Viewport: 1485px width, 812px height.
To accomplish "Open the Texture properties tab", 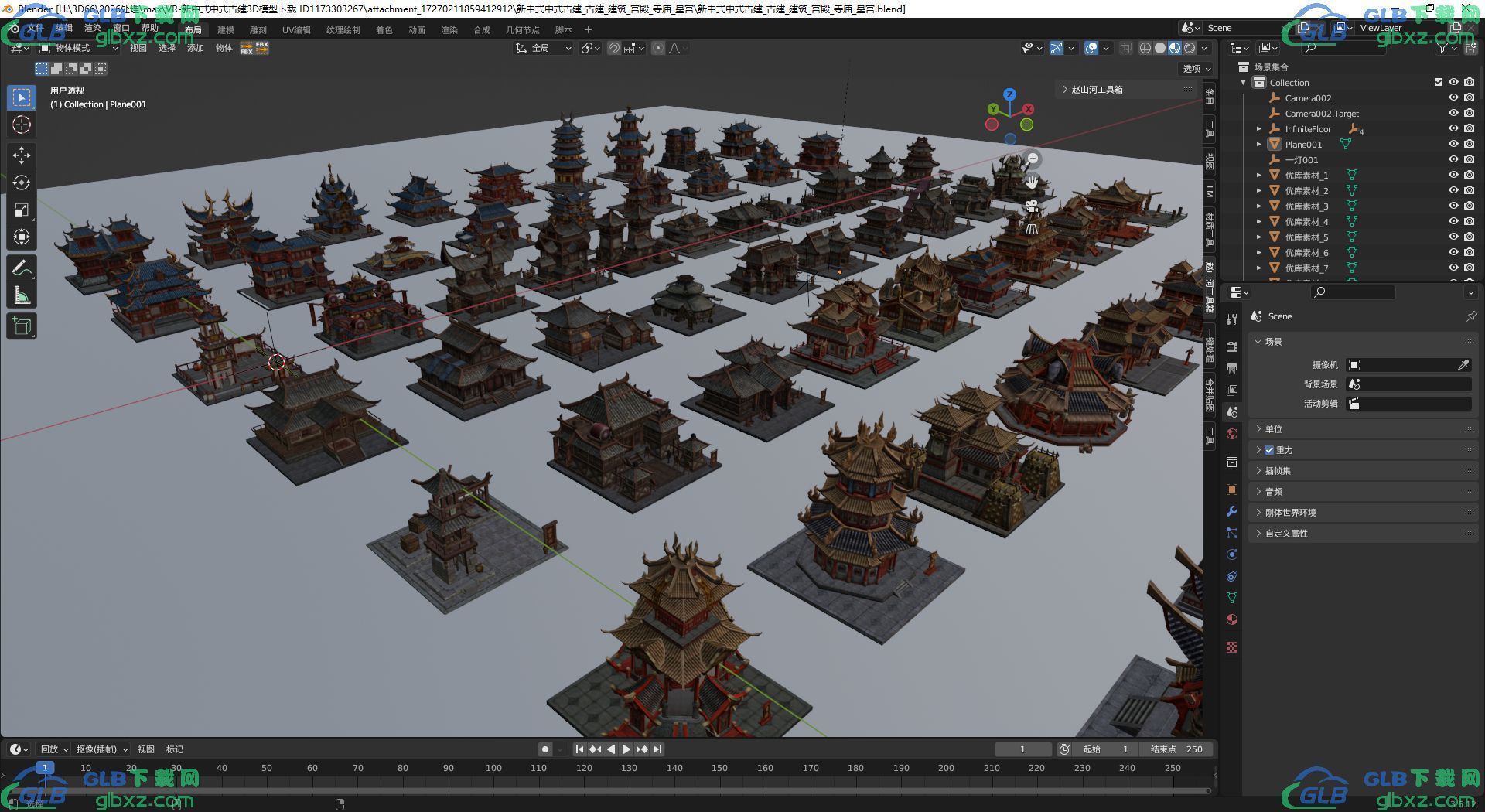I will (1232, 647).
